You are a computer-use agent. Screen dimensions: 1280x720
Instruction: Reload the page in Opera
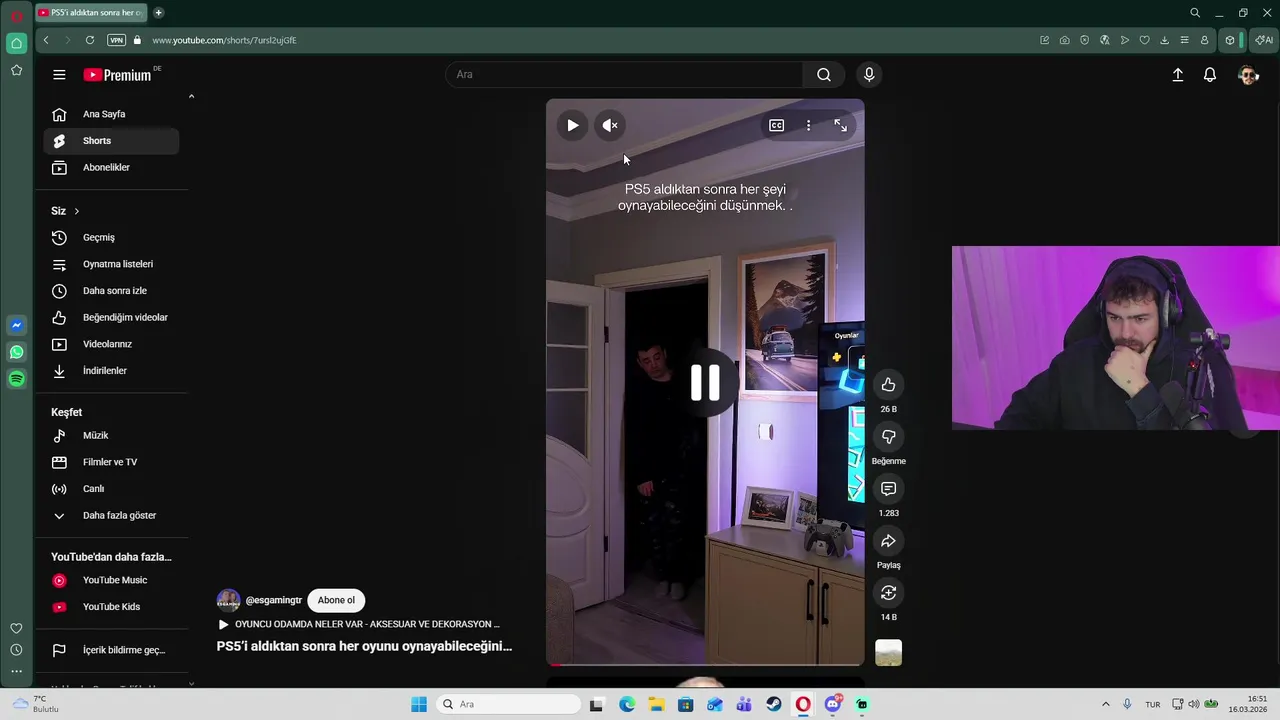[x=89, y=40]
